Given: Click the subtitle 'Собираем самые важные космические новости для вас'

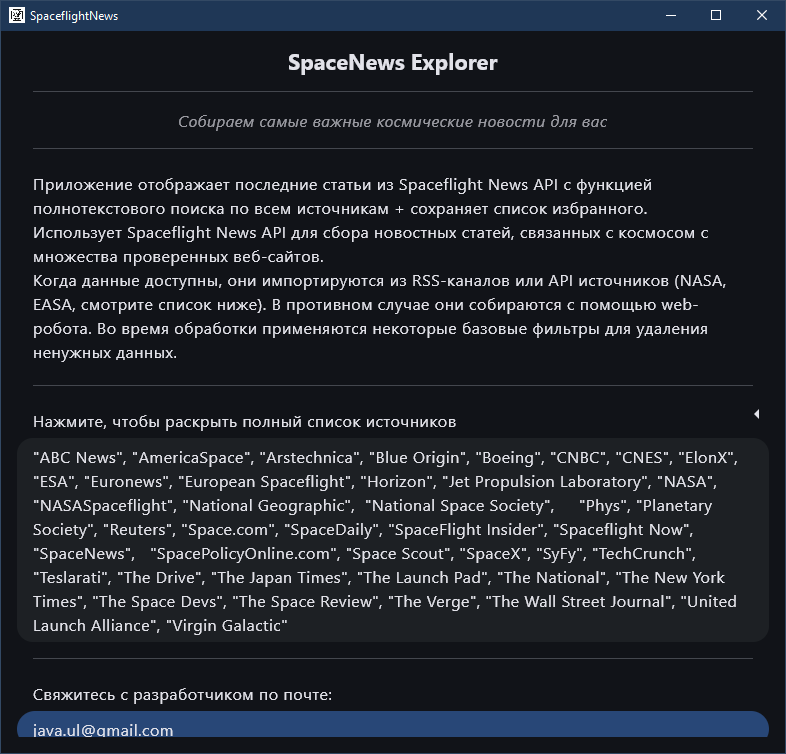Looking at the screenshot, I should (392, 121).
